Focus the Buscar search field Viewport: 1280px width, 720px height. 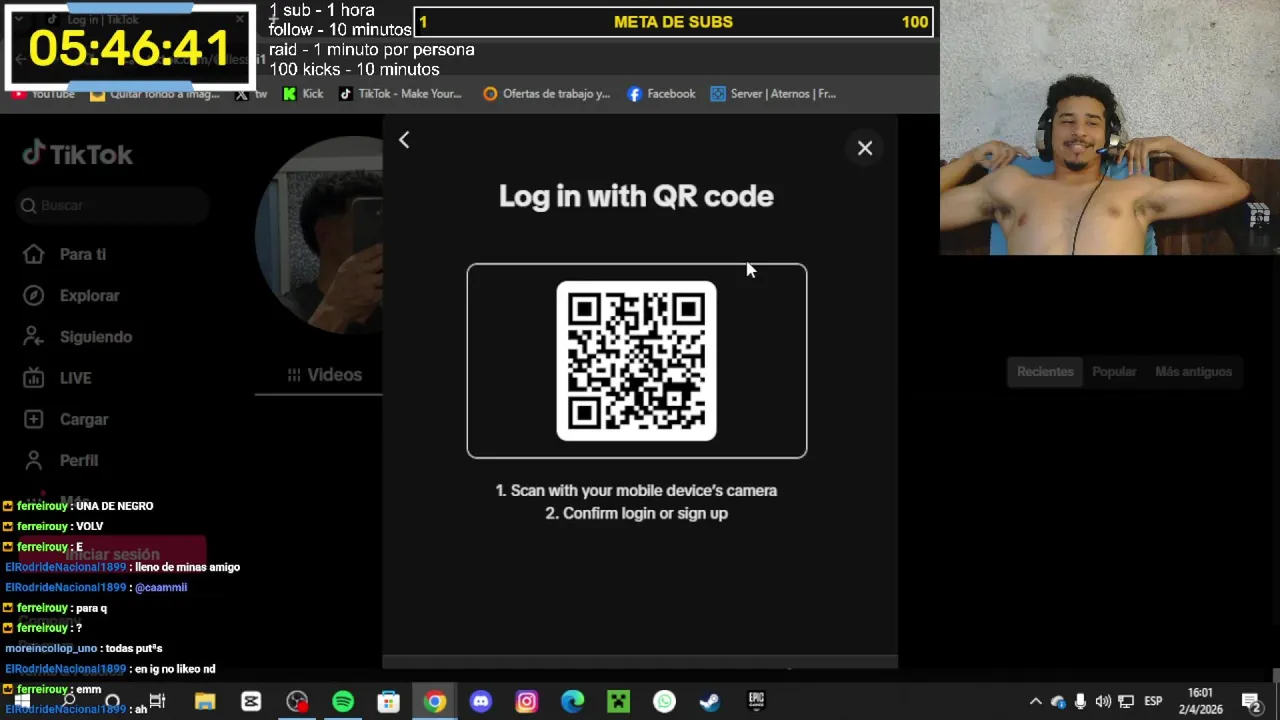112,205
